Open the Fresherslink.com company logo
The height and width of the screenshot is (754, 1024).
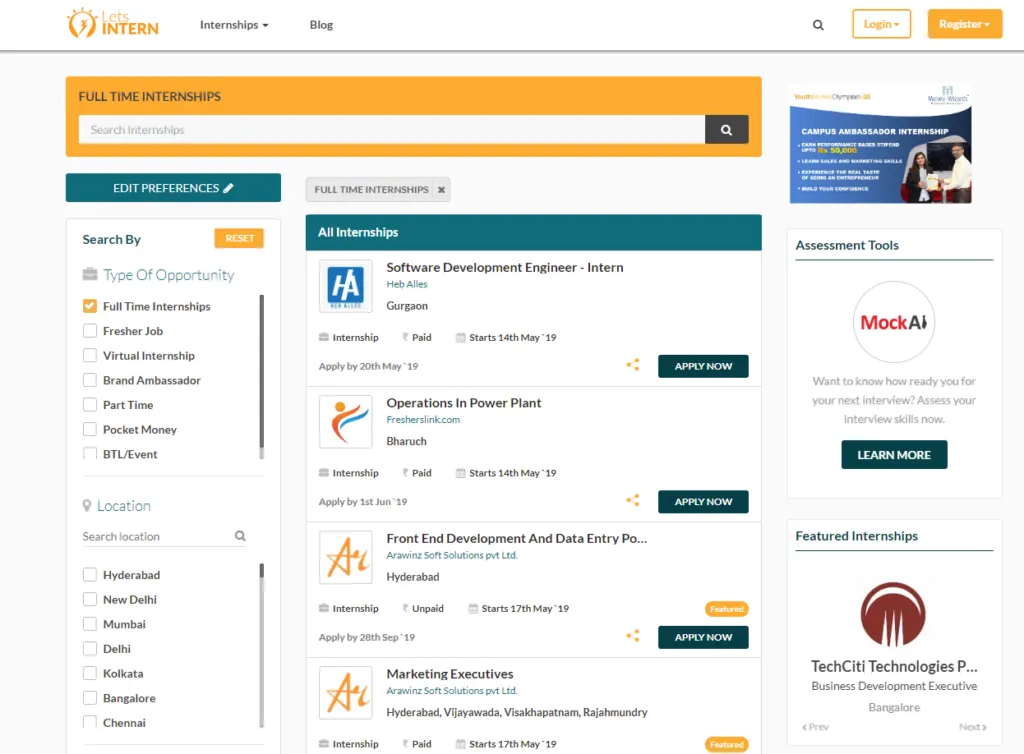(x=345, y=422)
